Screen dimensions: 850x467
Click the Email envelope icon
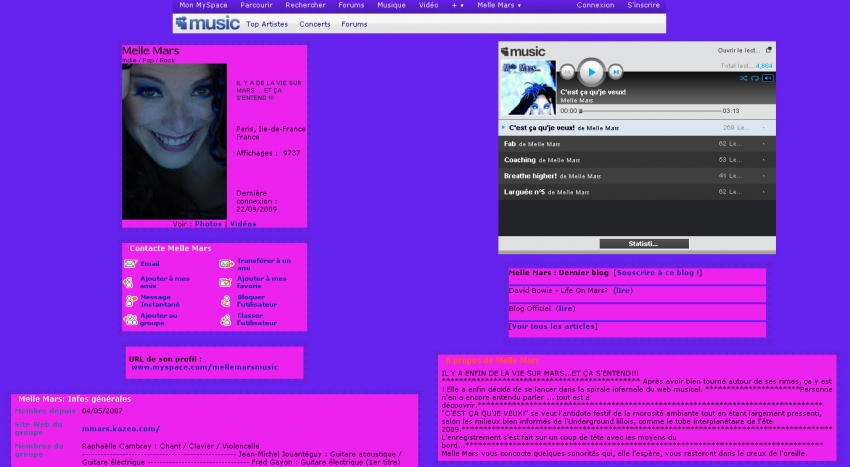130,264
